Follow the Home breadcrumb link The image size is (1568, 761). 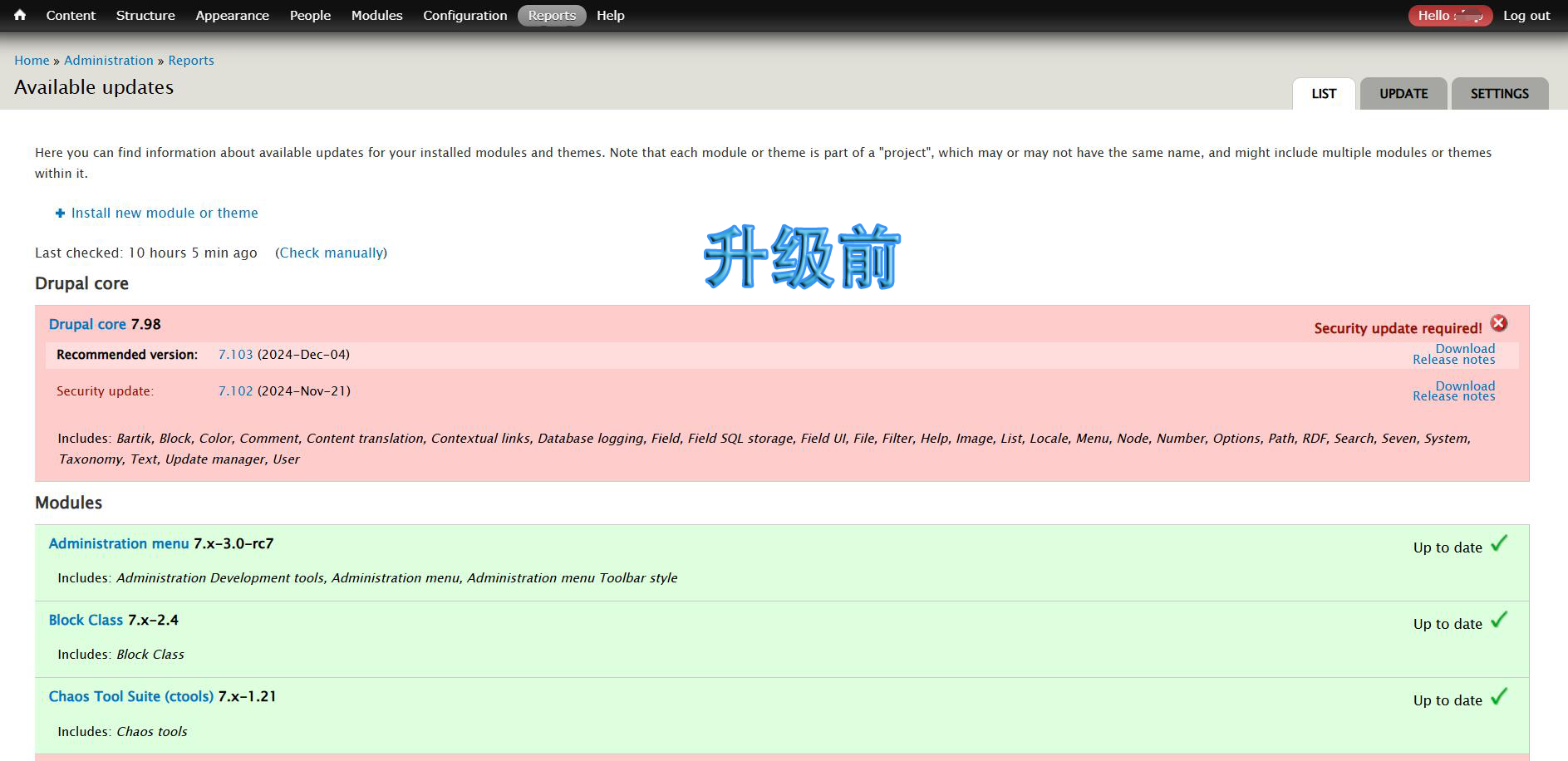pyautogui.click(x=32, y=61)
